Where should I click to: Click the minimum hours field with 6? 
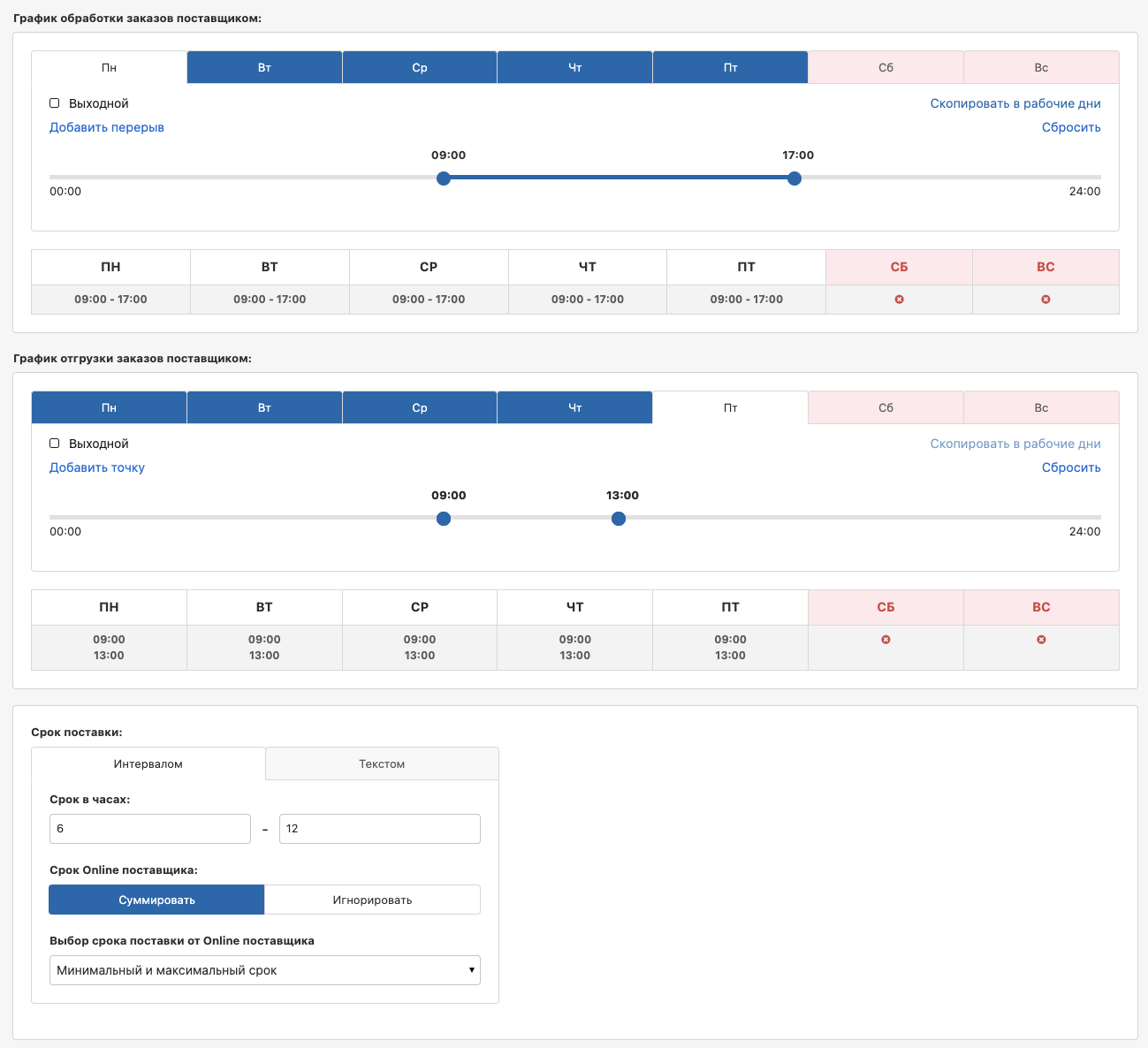[x=150, y=829]
